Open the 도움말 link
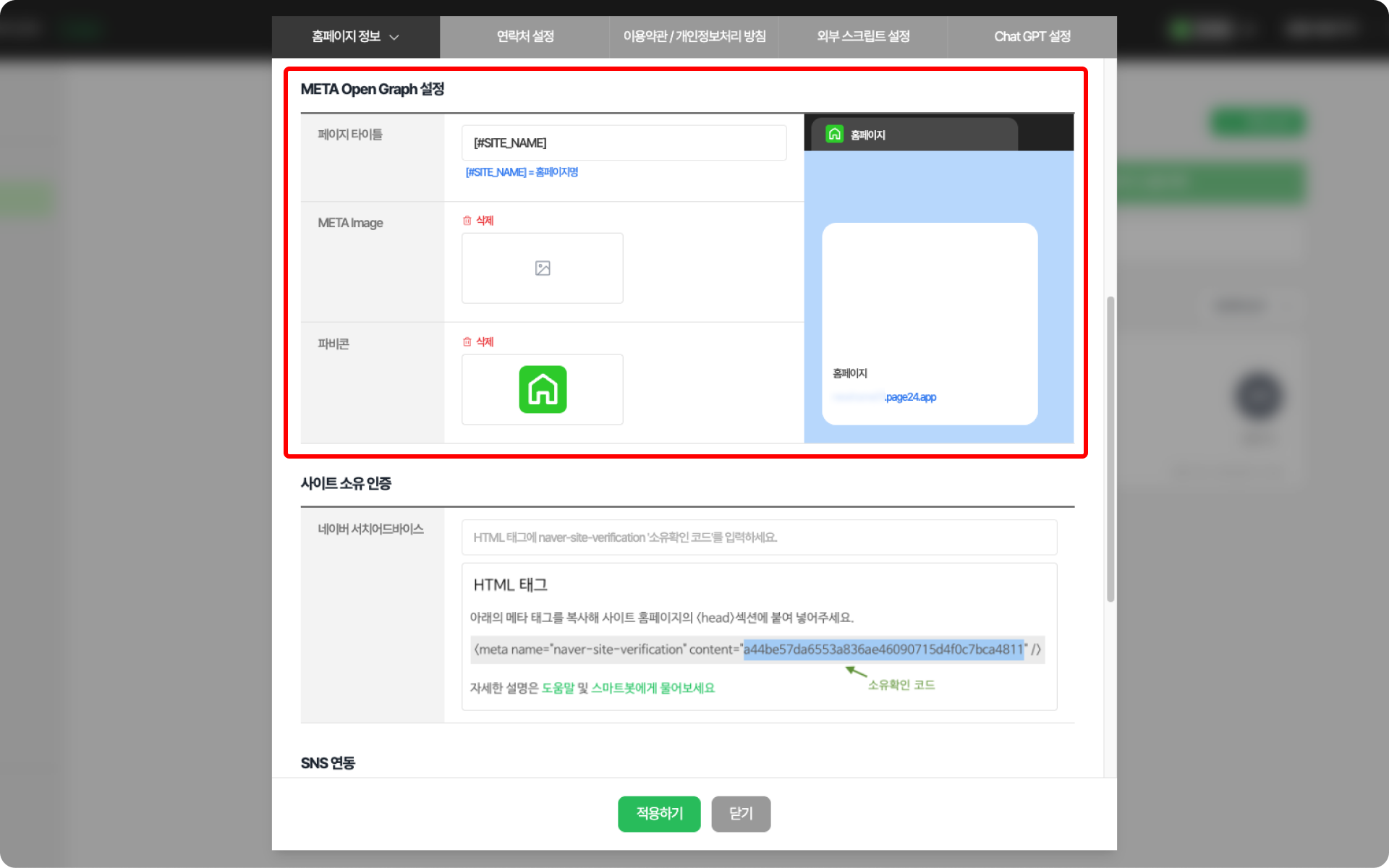The height and width of the screenshot is (868, 1389). [558, 688]
